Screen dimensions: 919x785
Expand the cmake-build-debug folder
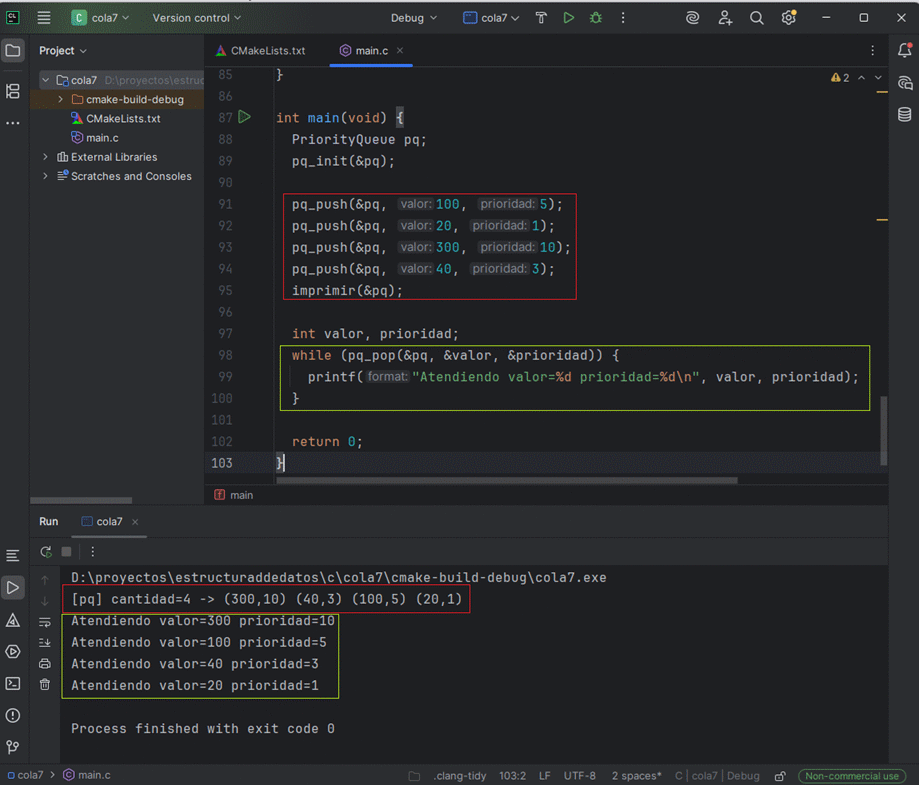[x=61, y=100]
